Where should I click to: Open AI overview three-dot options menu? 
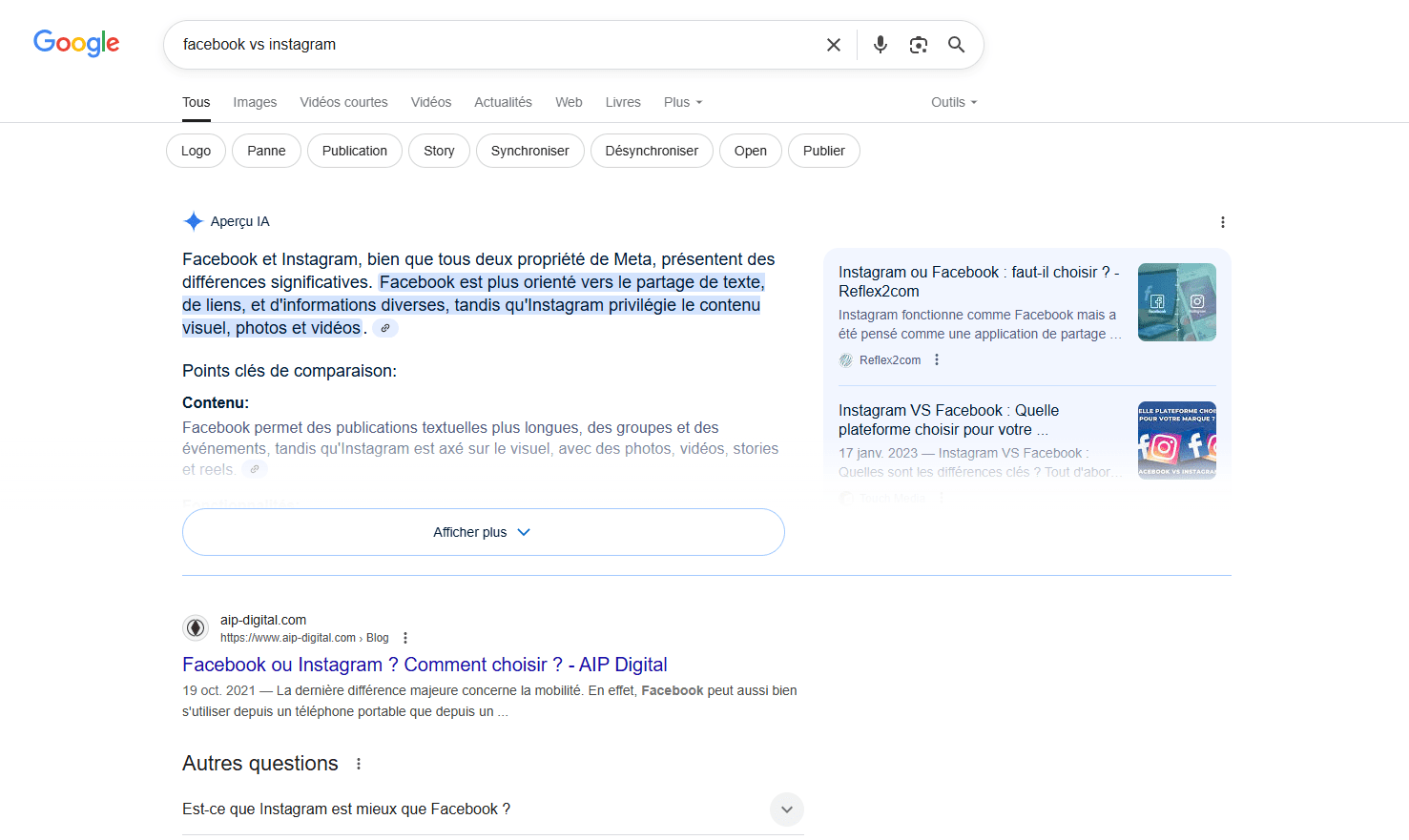(1223, 222)
